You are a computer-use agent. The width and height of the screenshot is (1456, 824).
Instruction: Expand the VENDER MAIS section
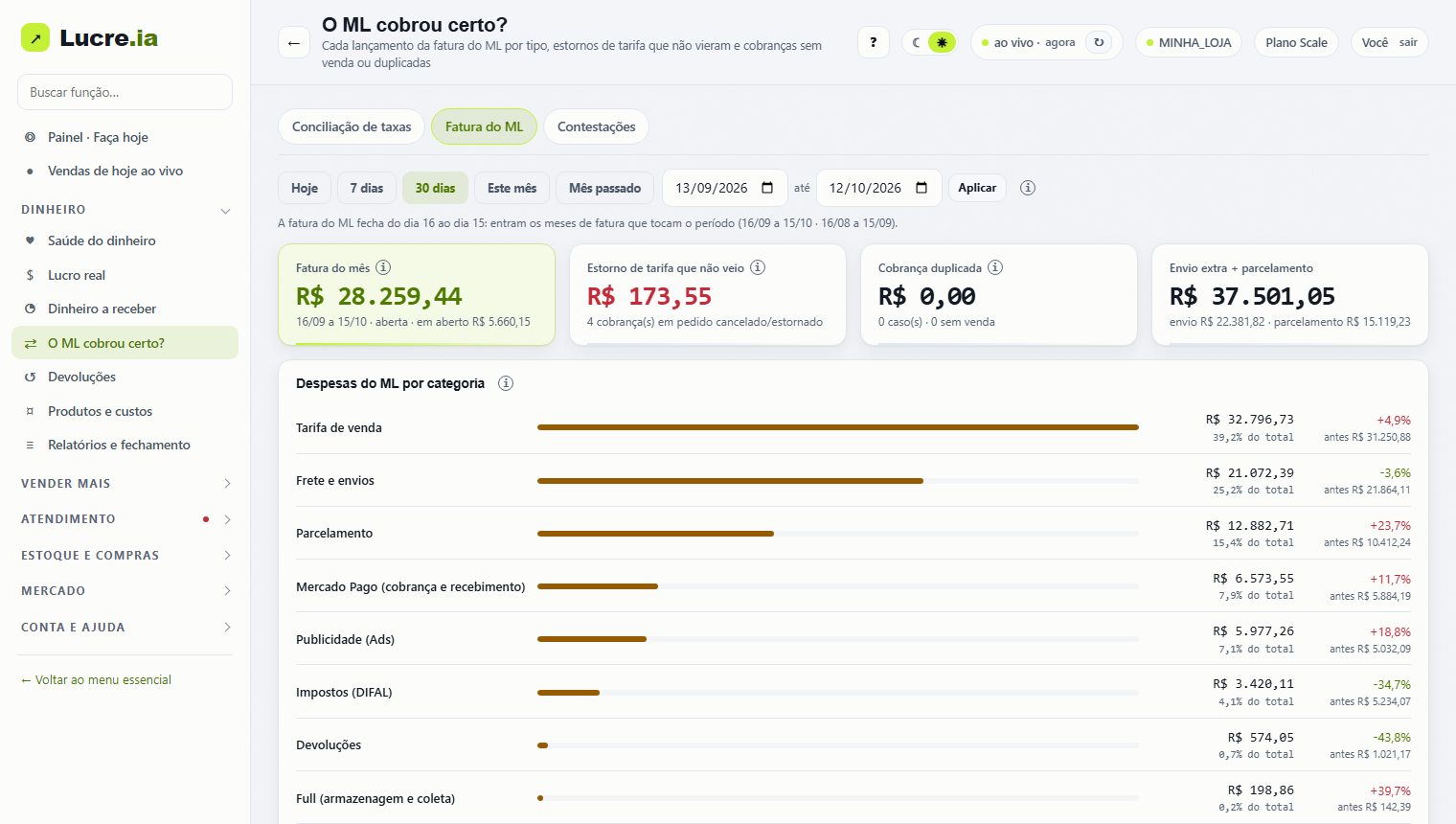point(125,484)
